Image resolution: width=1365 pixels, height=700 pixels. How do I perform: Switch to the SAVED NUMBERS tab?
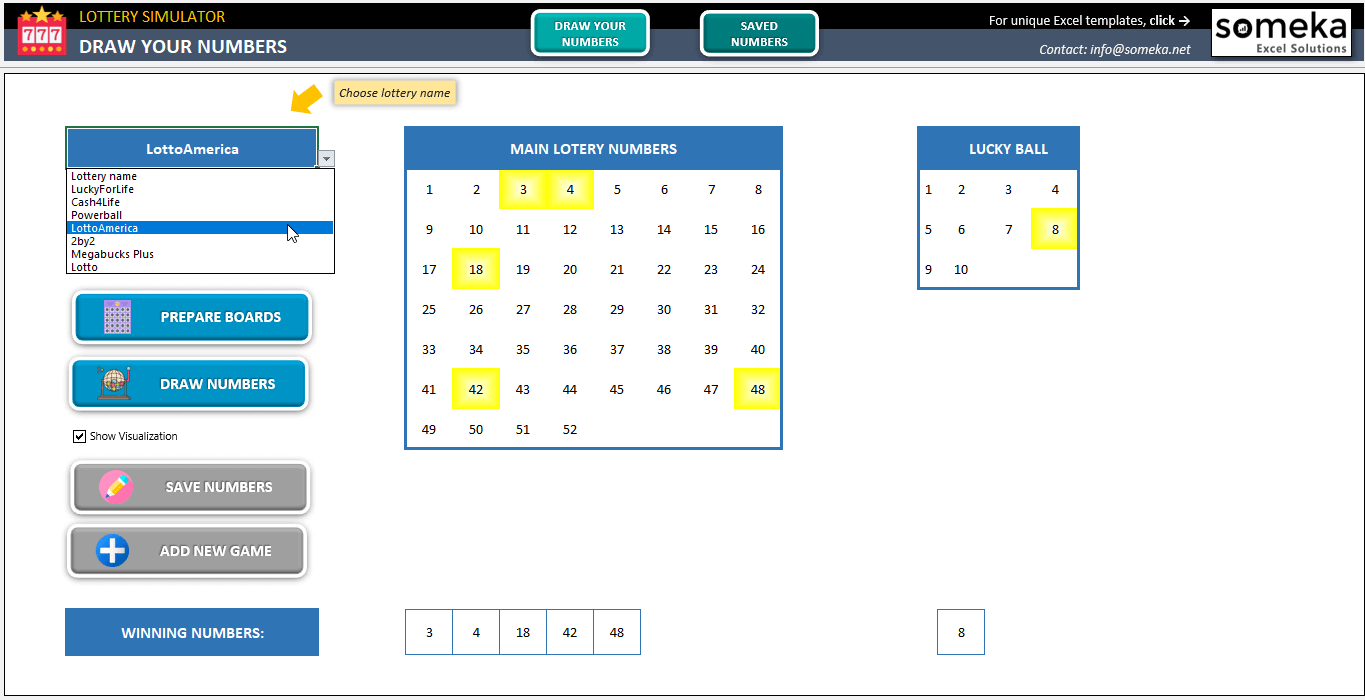point(758,33)
